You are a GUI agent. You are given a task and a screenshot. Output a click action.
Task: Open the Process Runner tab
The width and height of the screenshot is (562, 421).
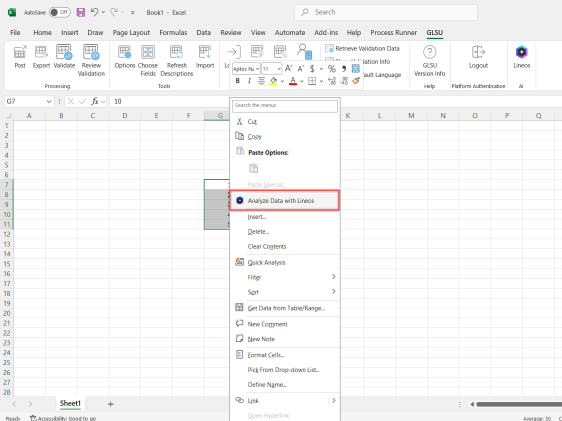(393, 33)
